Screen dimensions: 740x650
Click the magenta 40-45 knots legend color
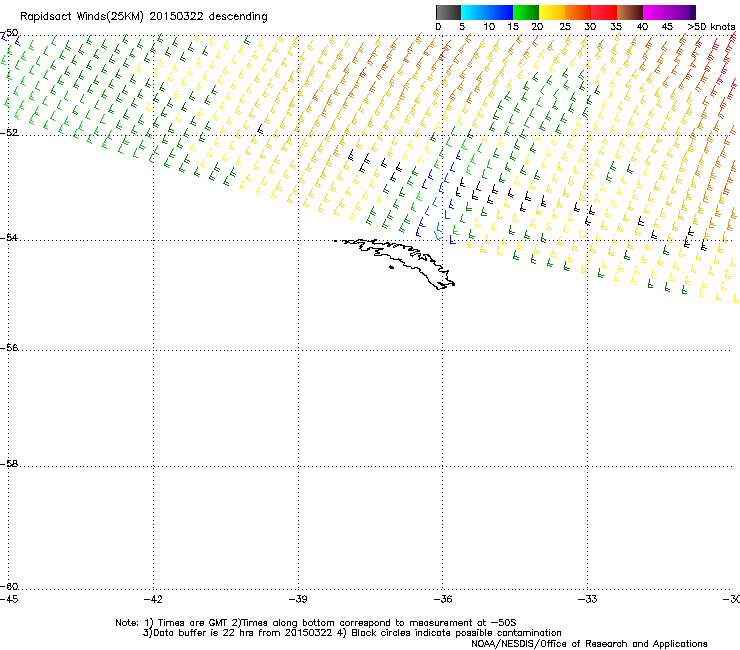[x=656, y=12]
